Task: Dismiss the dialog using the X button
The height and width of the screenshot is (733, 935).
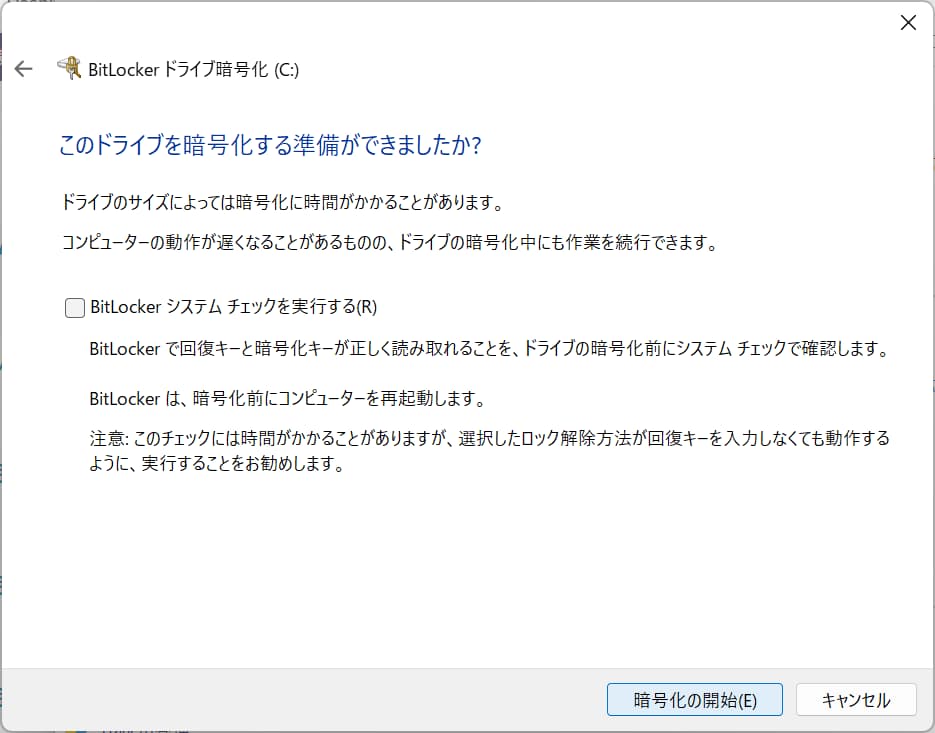Action: (x=908, y=22)
